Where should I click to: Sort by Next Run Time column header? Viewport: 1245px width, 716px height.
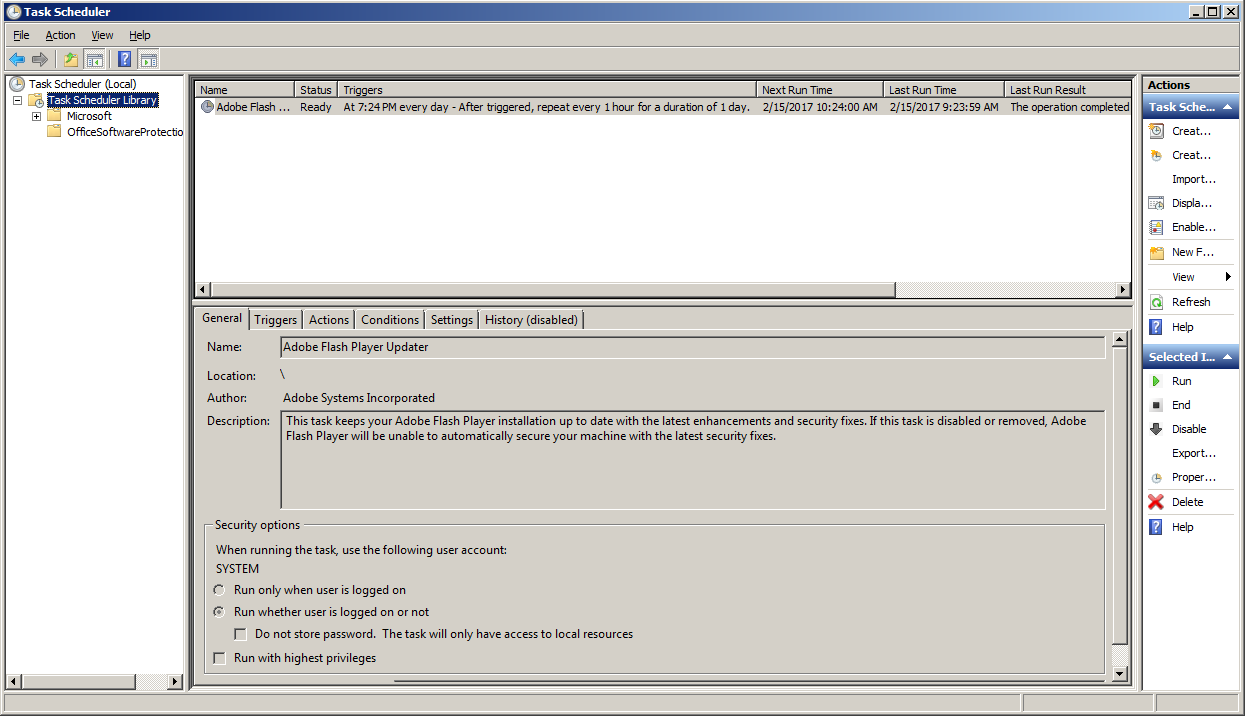(820, 90)
